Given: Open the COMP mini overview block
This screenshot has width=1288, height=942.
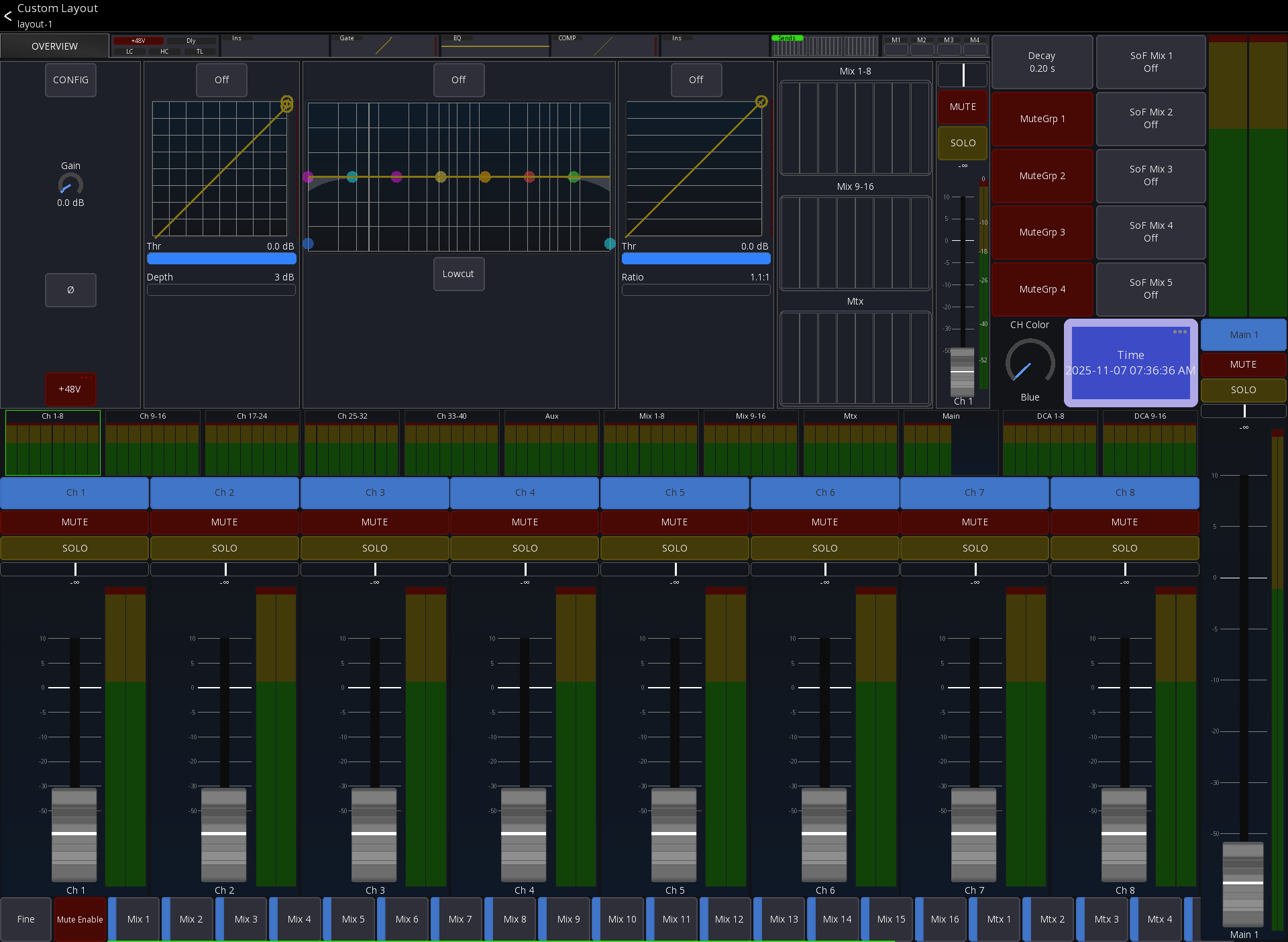Looking at the screenshot, I should [604, 46].
